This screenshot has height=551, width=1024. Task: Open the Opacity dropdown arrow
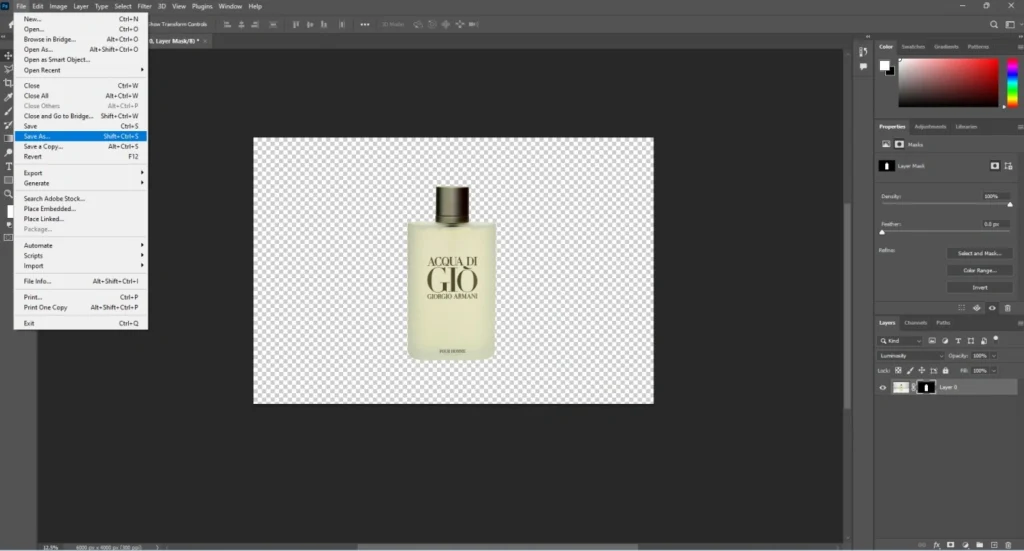click(994, 356)
